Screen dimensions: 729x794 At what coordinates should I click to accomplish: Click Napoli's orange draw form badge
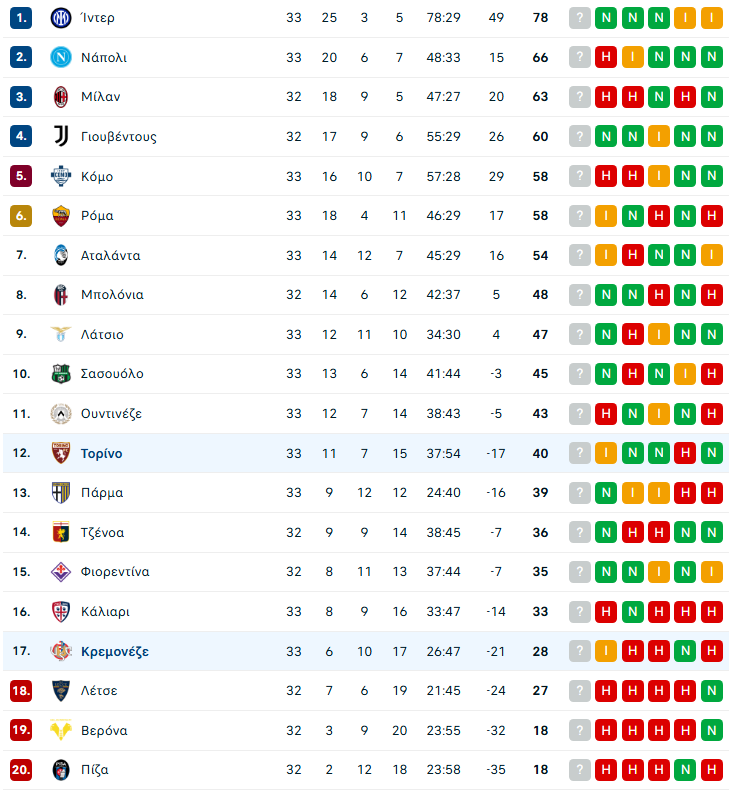click(633, 58)
